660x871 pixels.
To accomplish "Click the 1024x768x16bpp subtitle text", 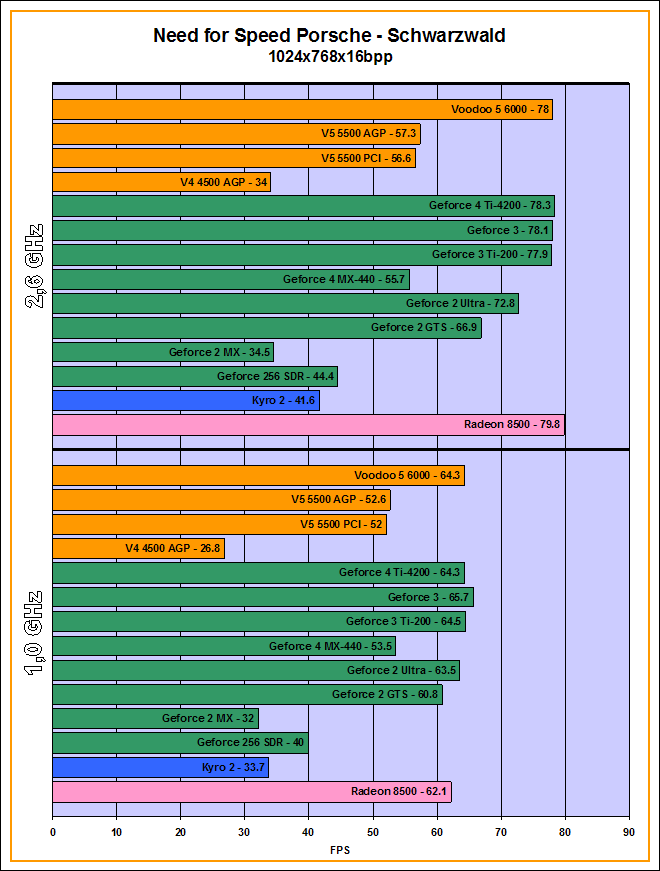I will [x=329, y=58].
